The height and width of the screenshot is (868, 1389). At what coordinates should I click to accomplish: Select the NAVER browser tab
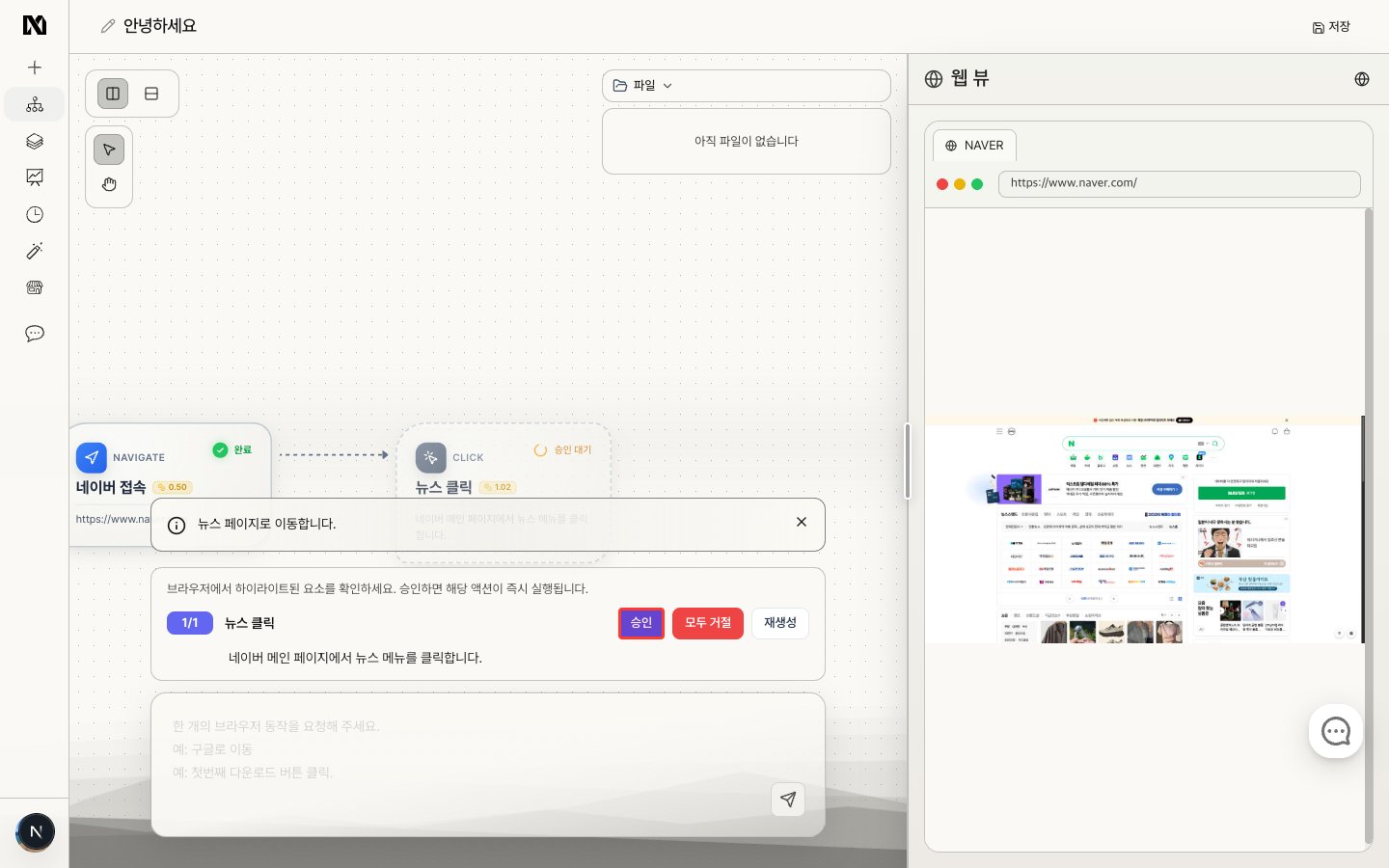(x=974, y=145)
